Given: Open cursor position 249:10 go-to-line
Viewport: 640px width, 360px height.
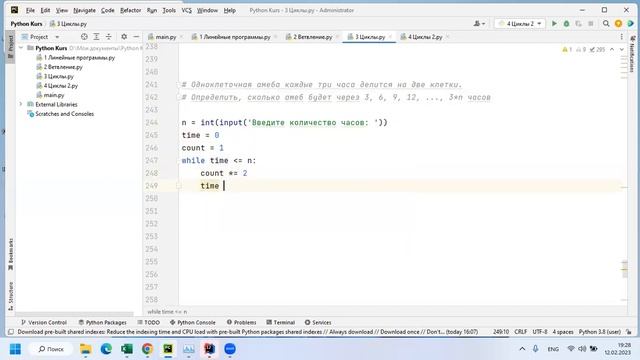Looking at the screenshot, I should [x=500, y=332].
